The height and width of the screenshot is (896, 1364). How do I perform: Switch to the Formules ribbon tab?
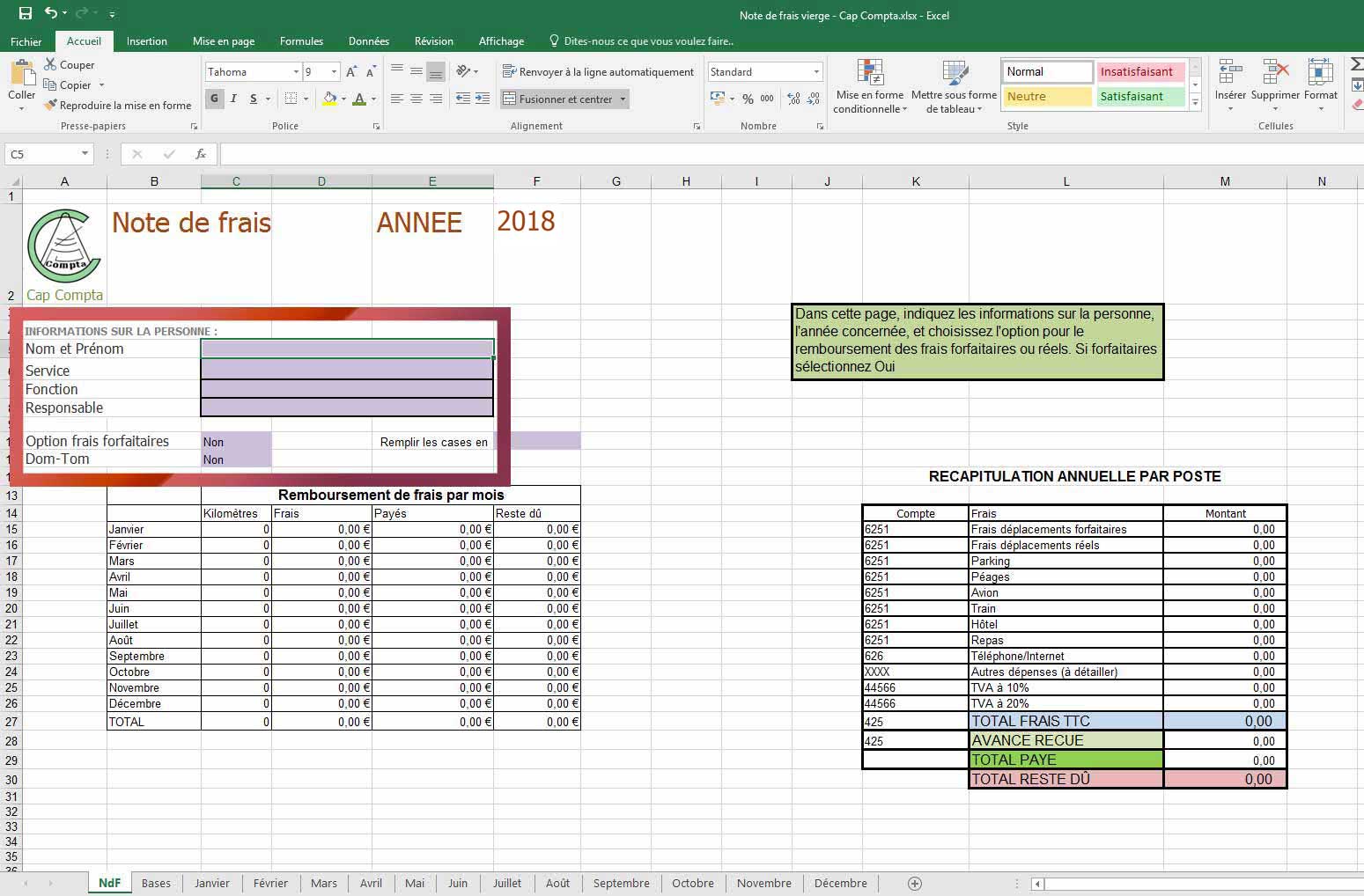[301, 41]
